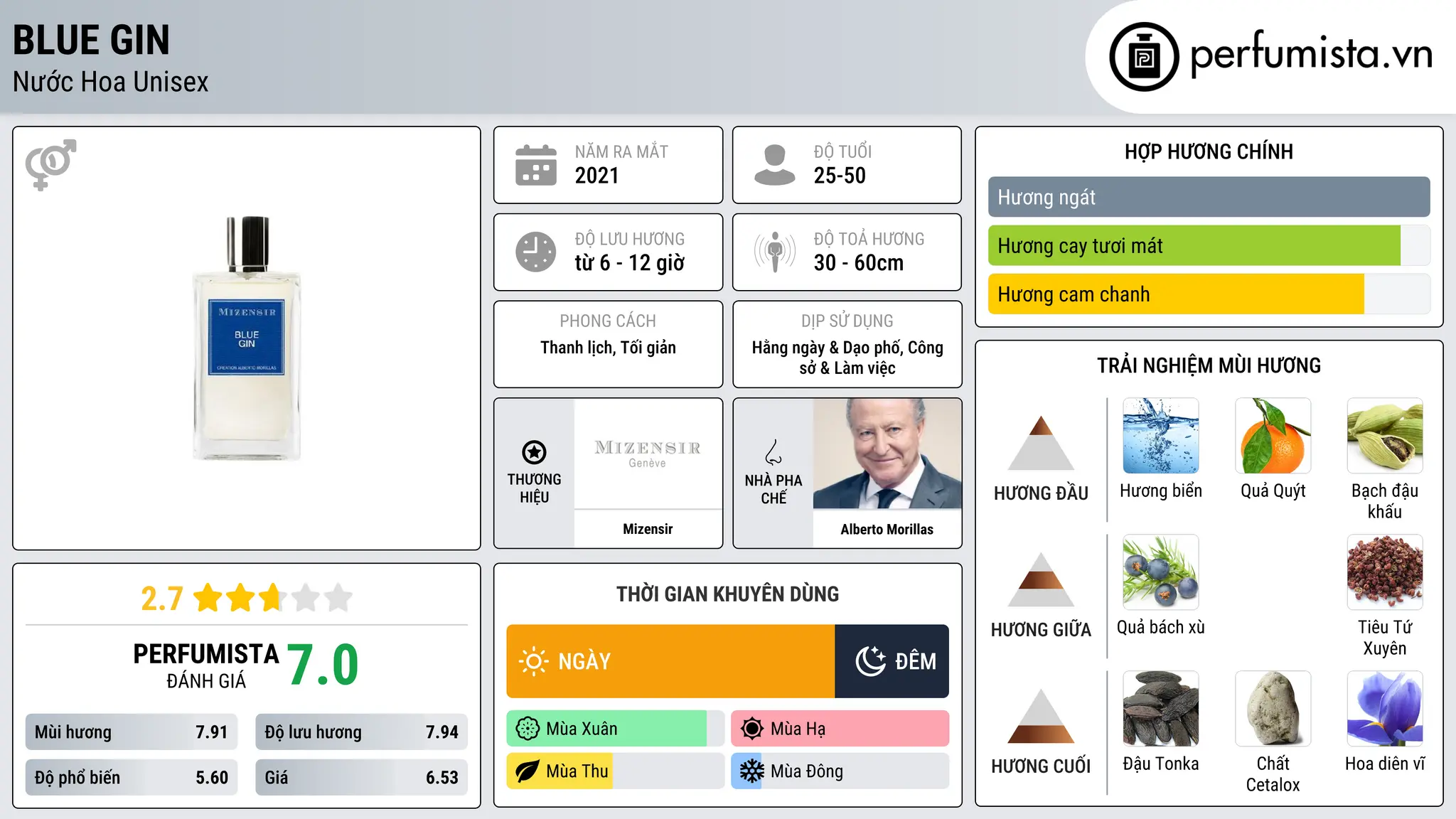Click the Mùa Hạ season bar
Viewport: 1456px width, 819px height.
tap(840, 729)
